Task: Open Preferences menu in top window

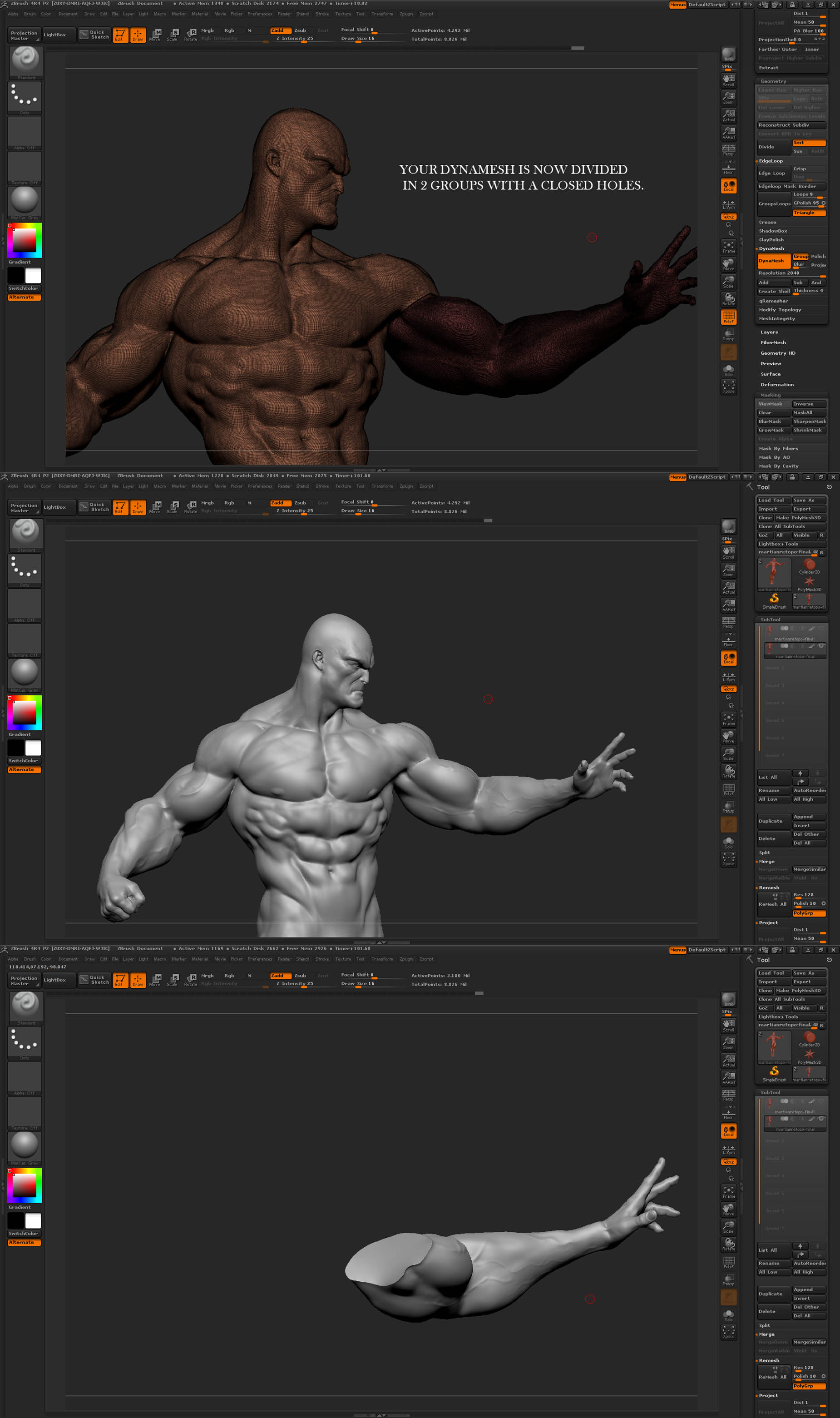Action: click(260, 14)
